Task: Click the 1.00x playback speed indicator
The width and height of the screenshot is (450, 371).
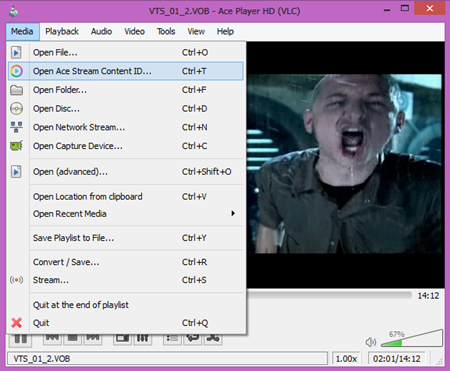Action: point(346,359)
